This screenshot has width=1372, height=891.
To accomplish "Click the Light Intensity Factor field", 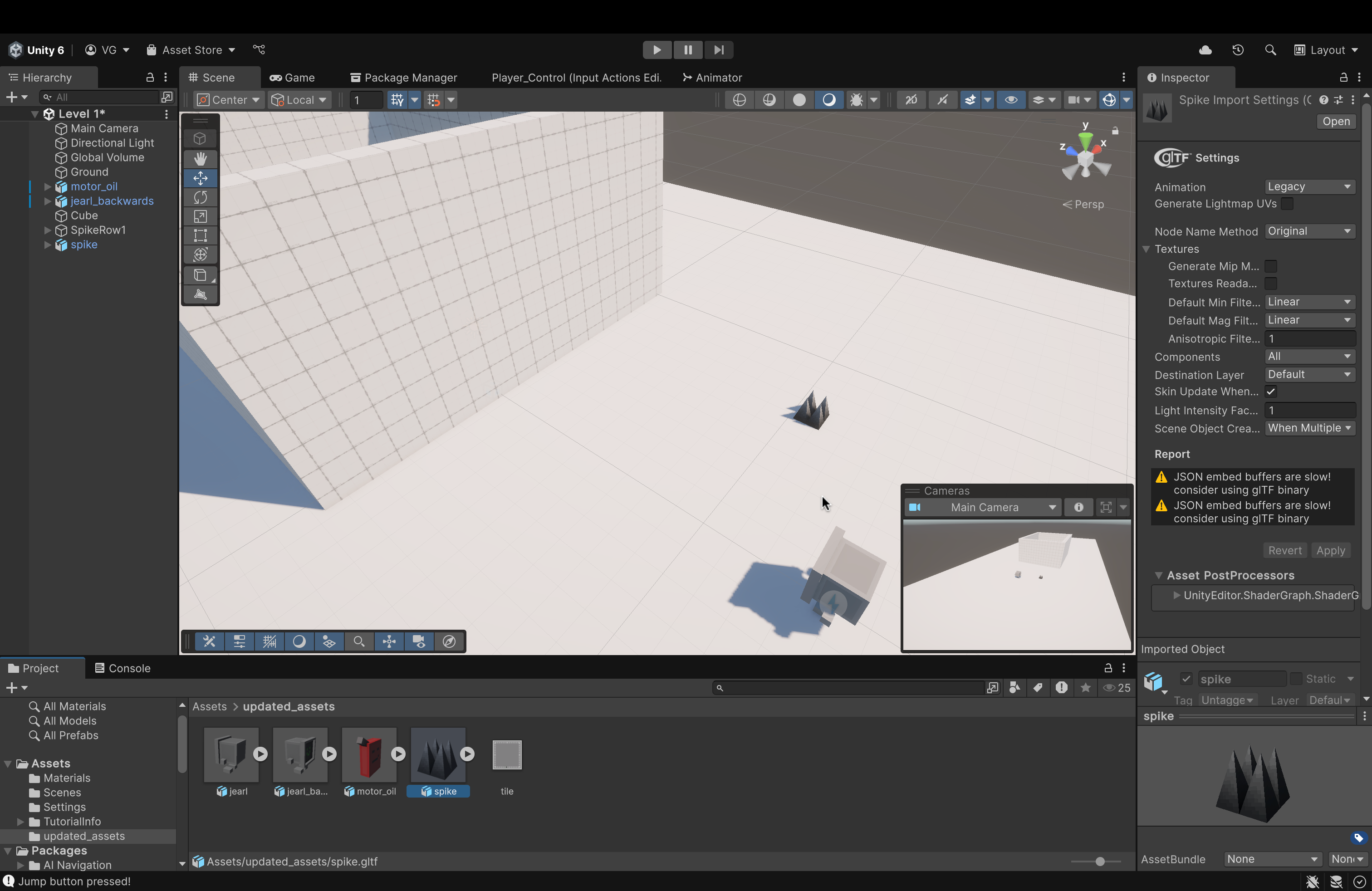I will [x=1310, y=411].
